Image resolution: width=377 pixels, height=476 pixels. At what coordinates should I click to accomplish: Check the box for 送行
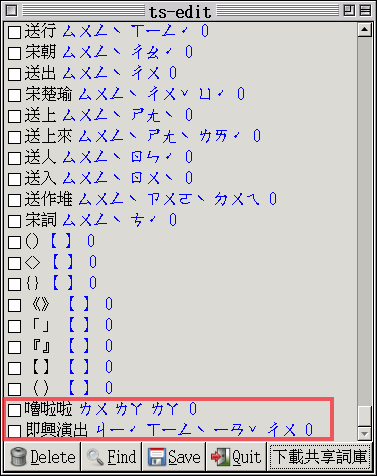[14, 32]
